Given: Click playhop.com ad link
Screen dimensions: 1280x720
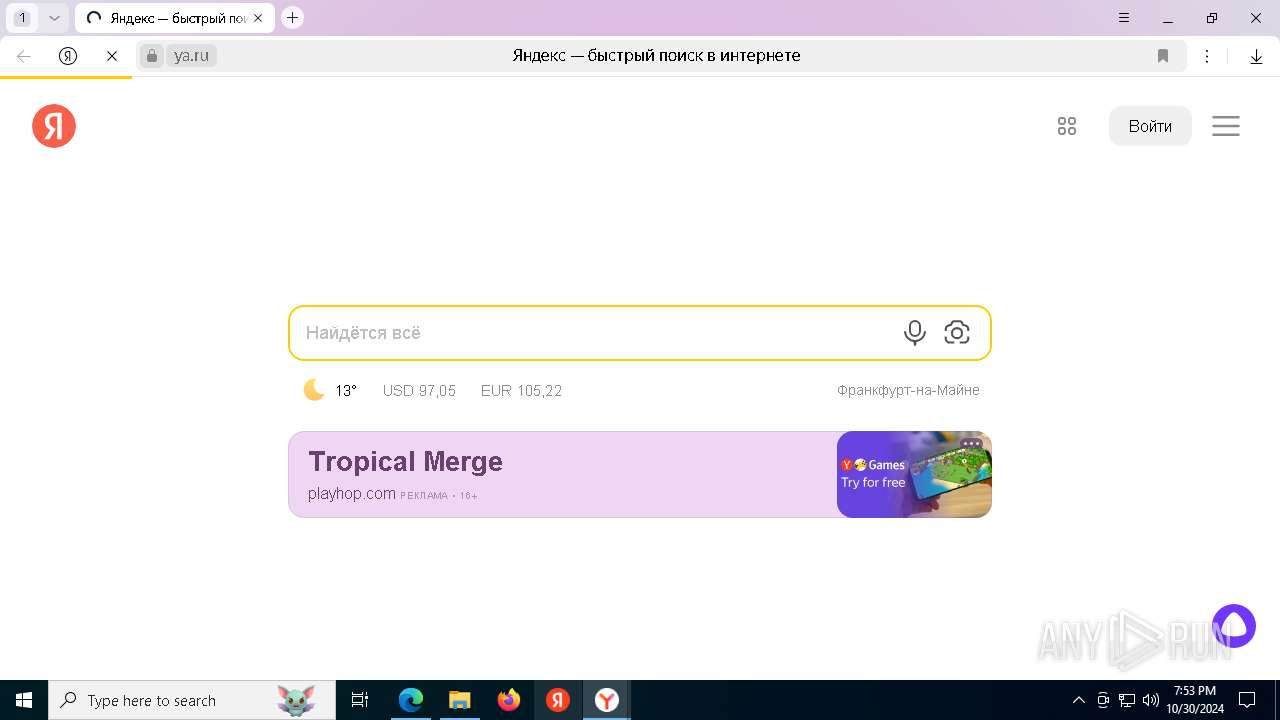Looking at the screenshot, I should pos(352,494).
